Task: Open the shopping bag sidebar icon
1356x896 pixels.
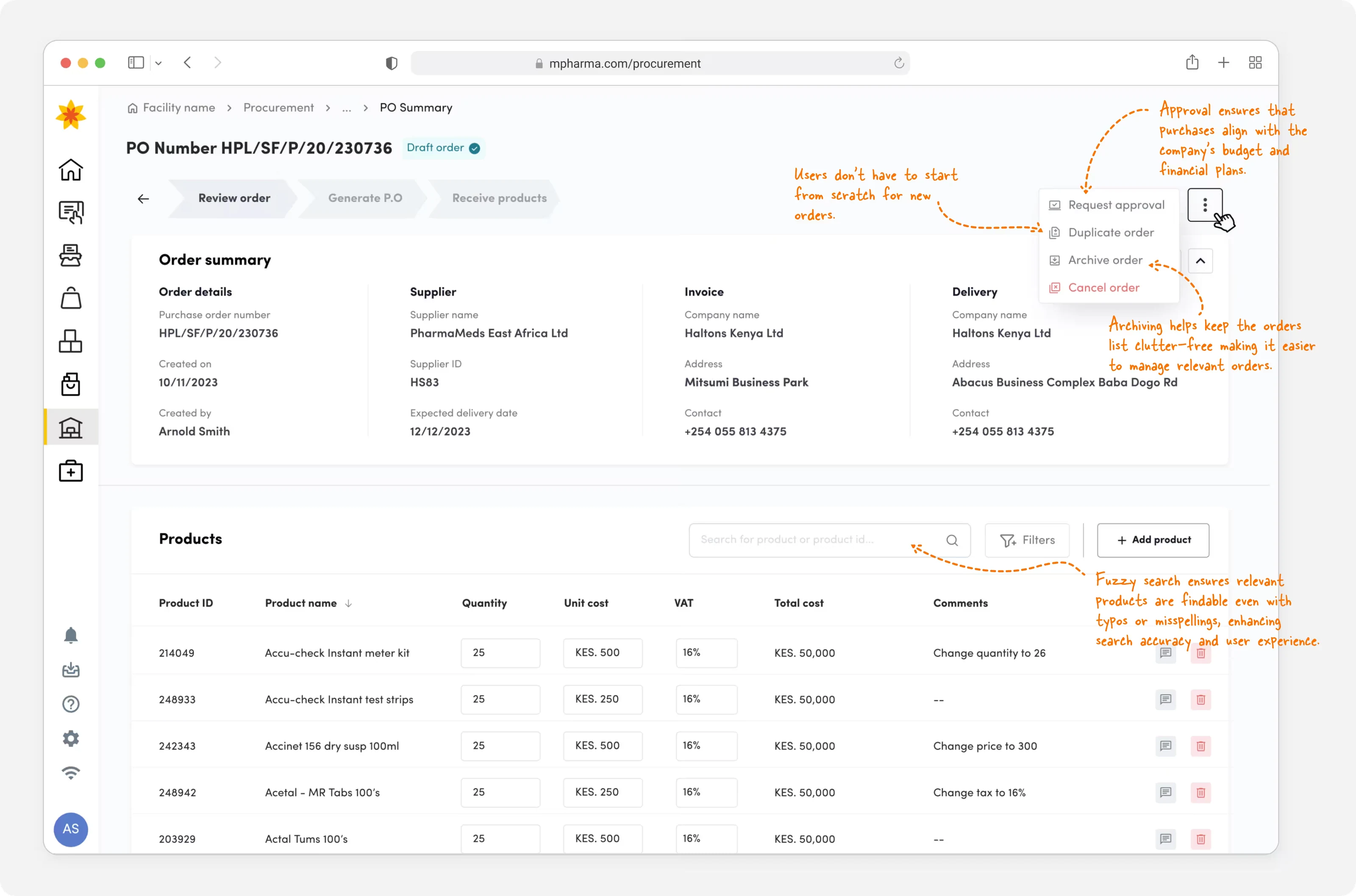Action: (x=71, y=298)
